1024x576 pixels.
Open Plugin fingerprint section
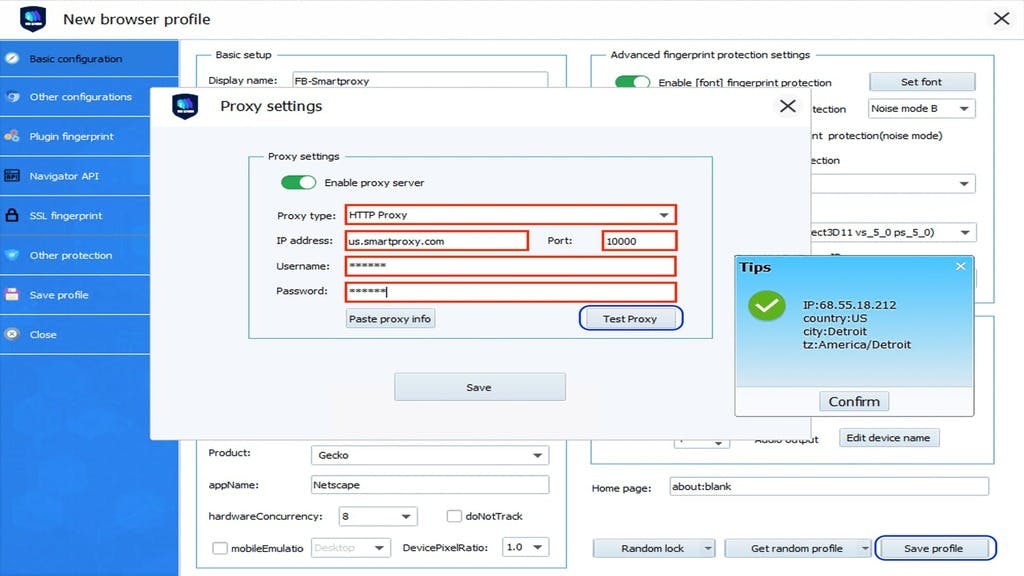coord(75,136)
